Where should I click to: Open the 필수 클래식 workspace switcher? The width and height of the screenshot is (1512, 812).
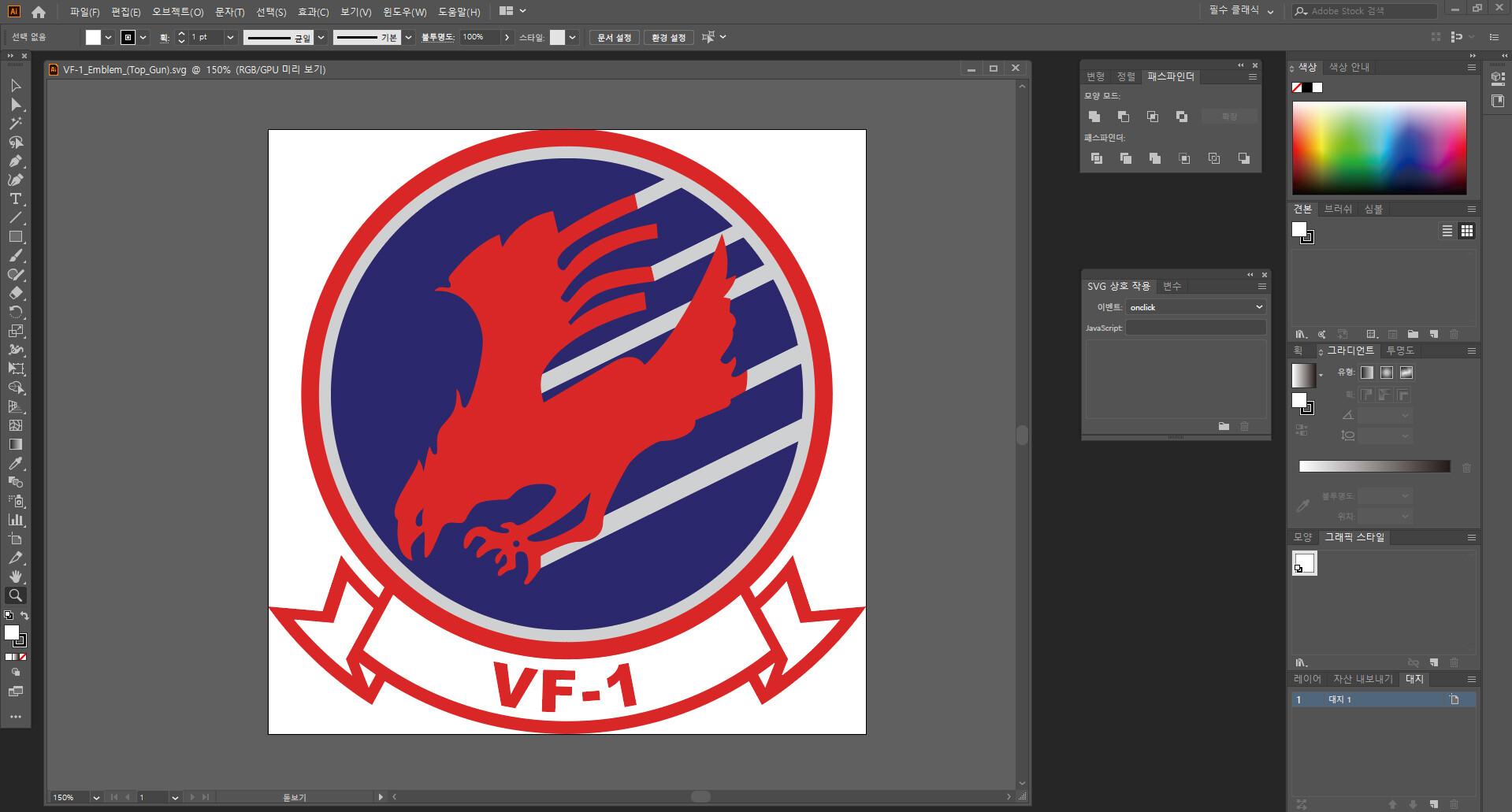click(1242, 11)
